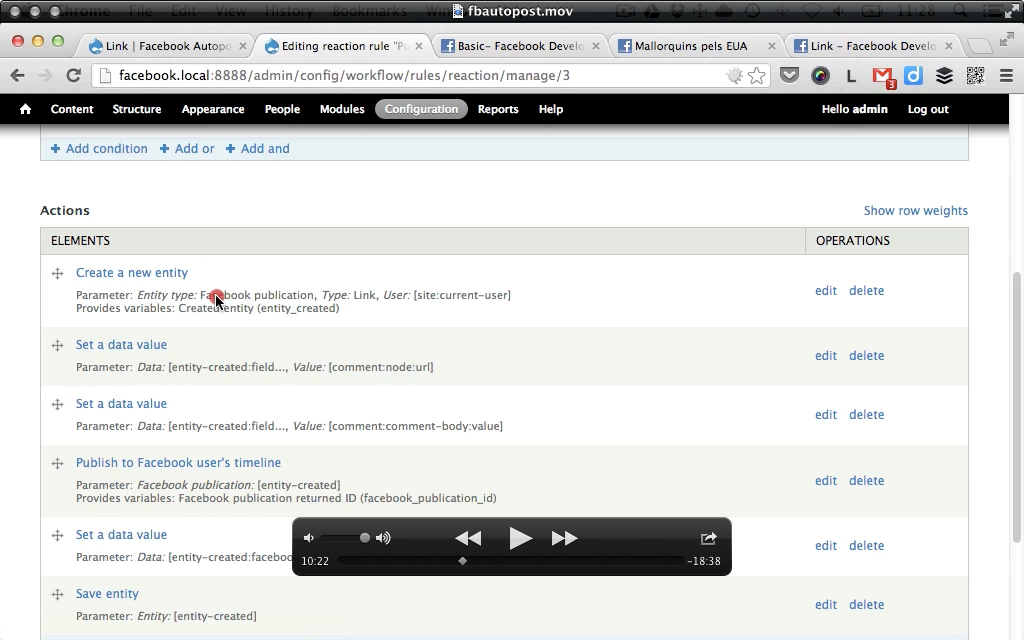Open the Pocket extension icon
Image resolution: width=1024 pixels, height=640 pixels.
click(x=790, y=76)
